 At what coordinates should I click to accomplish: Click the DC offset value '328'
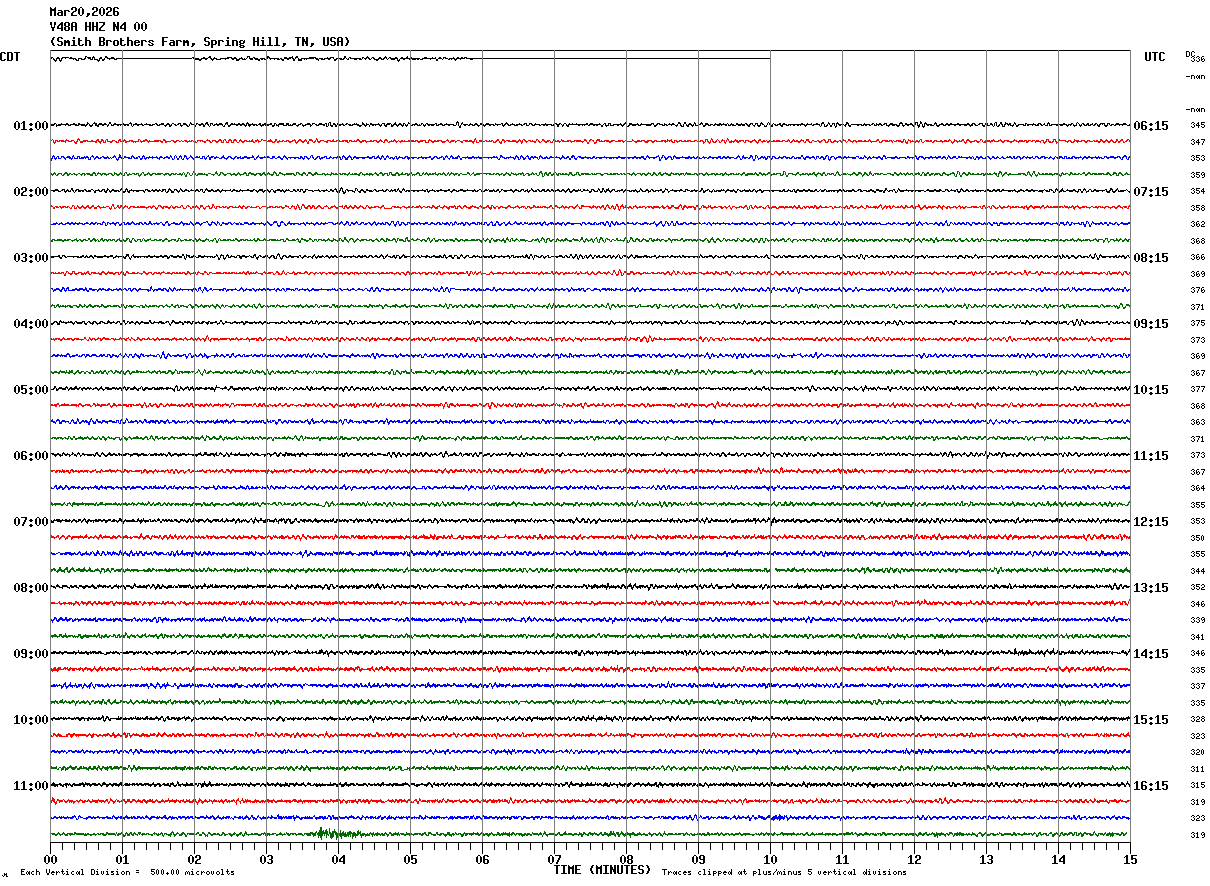pyautogui.click(x=1197, y=720)
